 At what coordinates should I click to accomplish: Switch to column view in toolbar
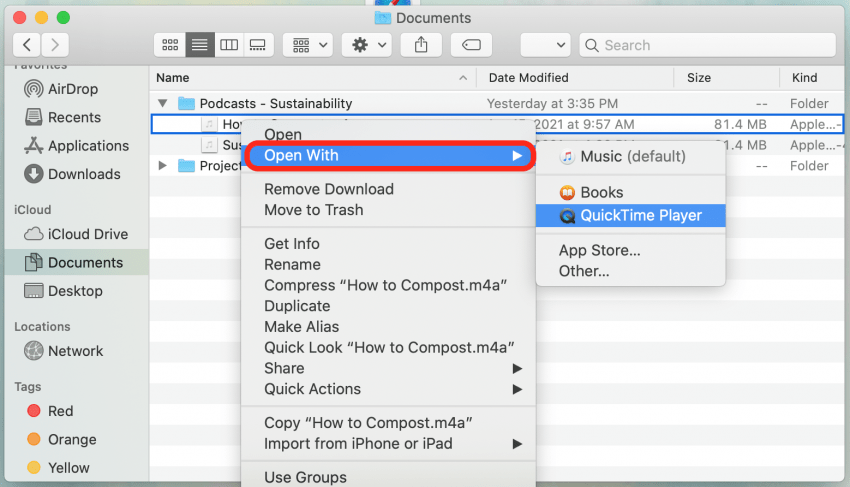click(229, 45)
